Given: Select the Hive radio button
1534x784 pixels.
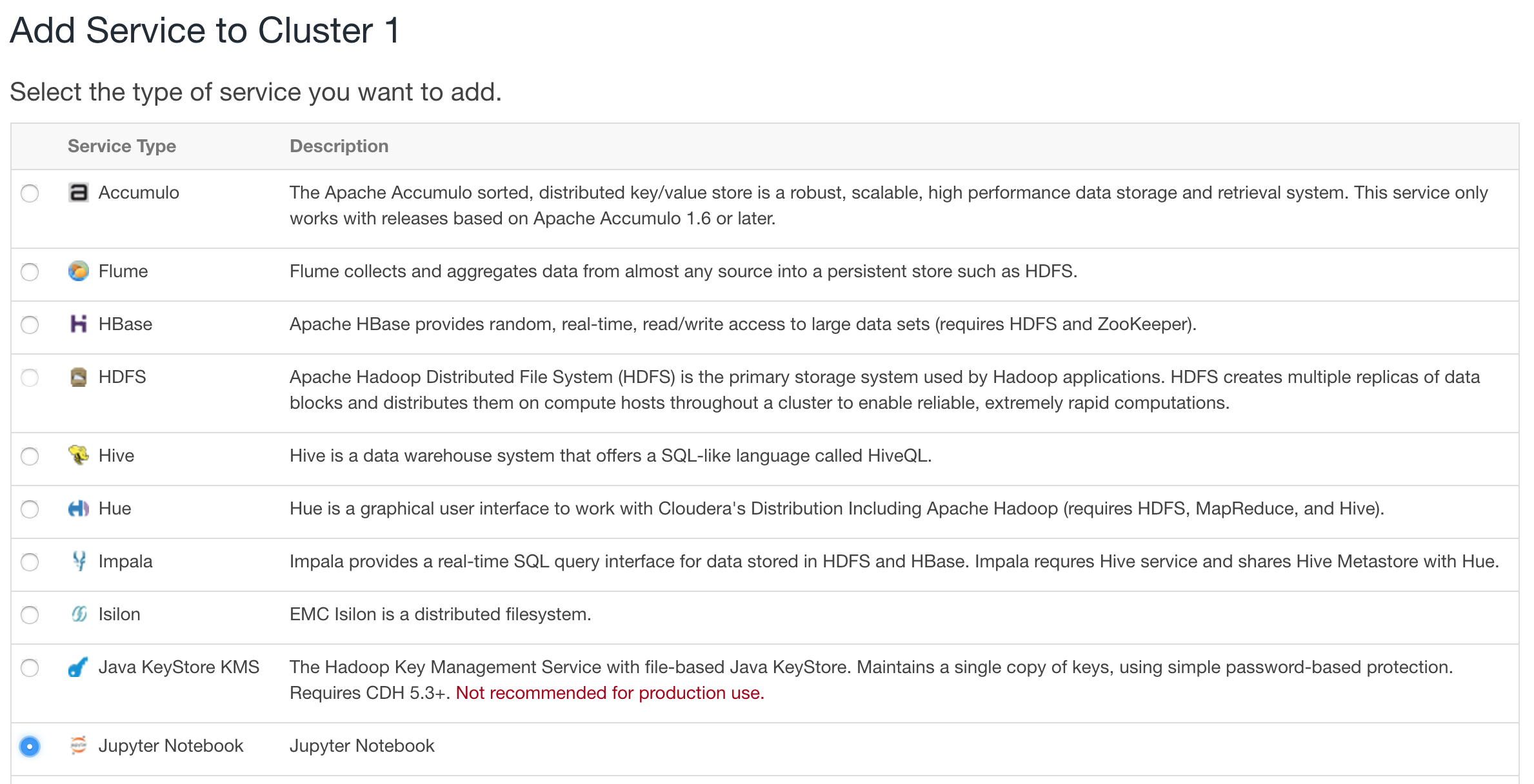Looking at the screenshot, I should pyautogui.click(x=29, y=456).
